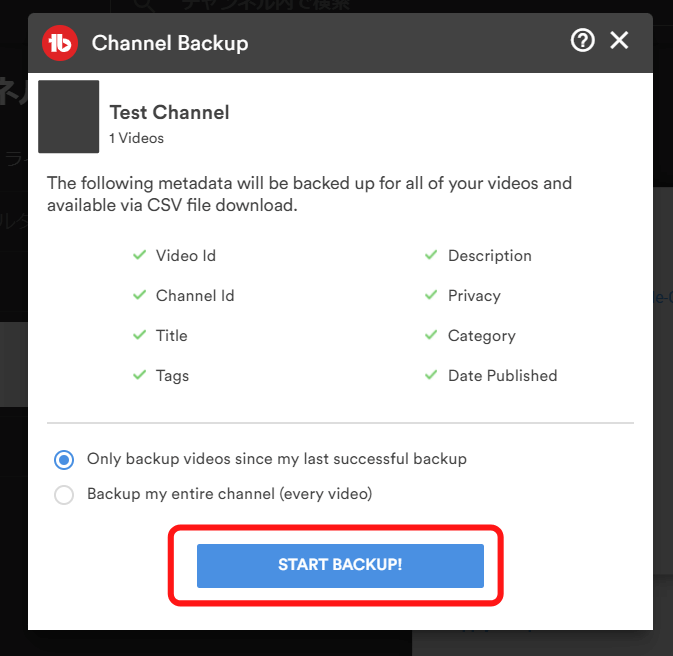The height and width of the screenshot is (656, 673).
Task: Click the Date Published metadata label
Action: click(503, 376)
